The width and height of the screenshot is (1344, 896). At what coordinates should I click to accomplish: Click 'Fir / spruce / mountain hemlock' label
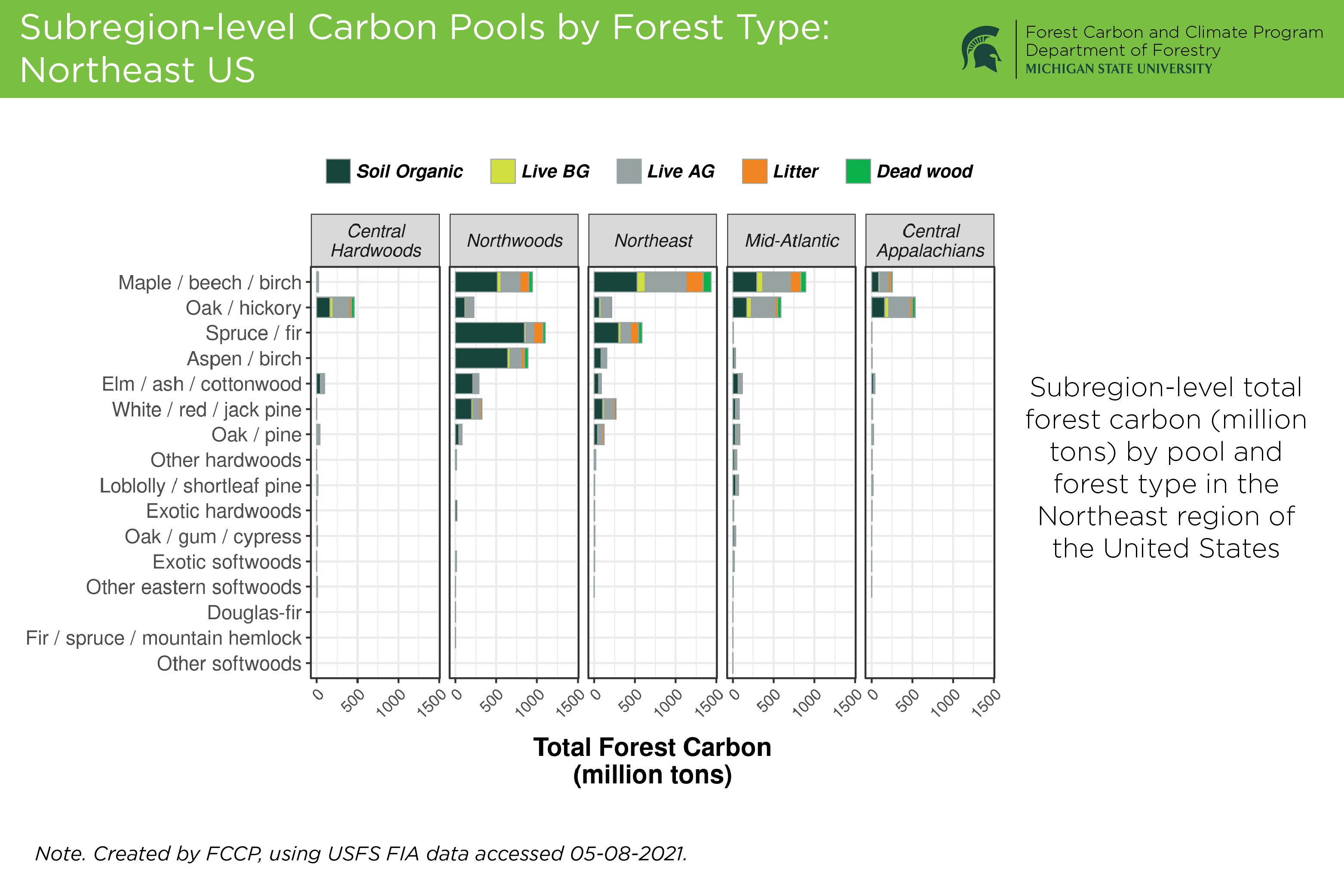(x=163, y=638)
